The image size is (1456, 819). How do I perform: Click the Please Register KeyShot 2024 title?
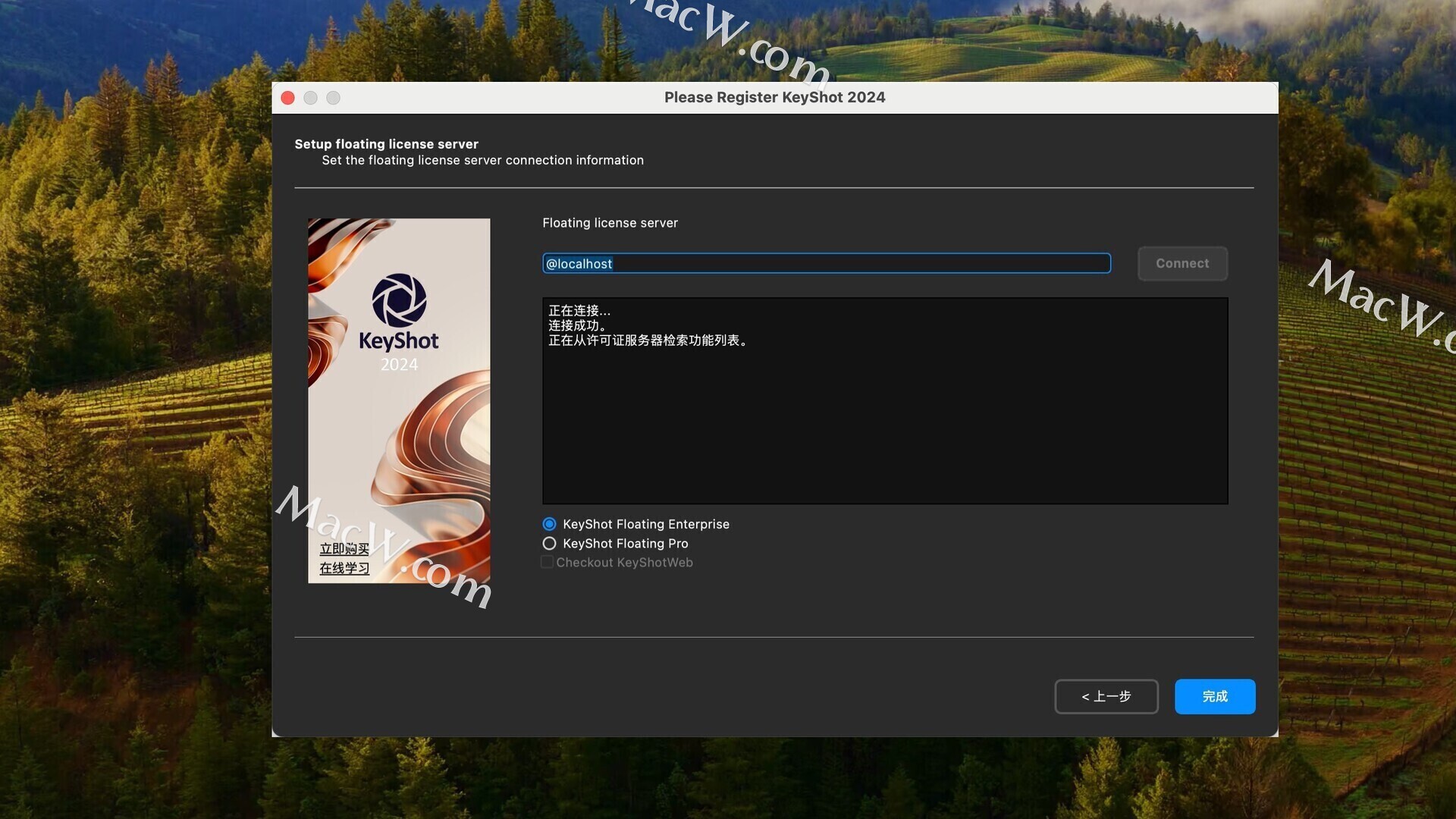pos(774,97)
